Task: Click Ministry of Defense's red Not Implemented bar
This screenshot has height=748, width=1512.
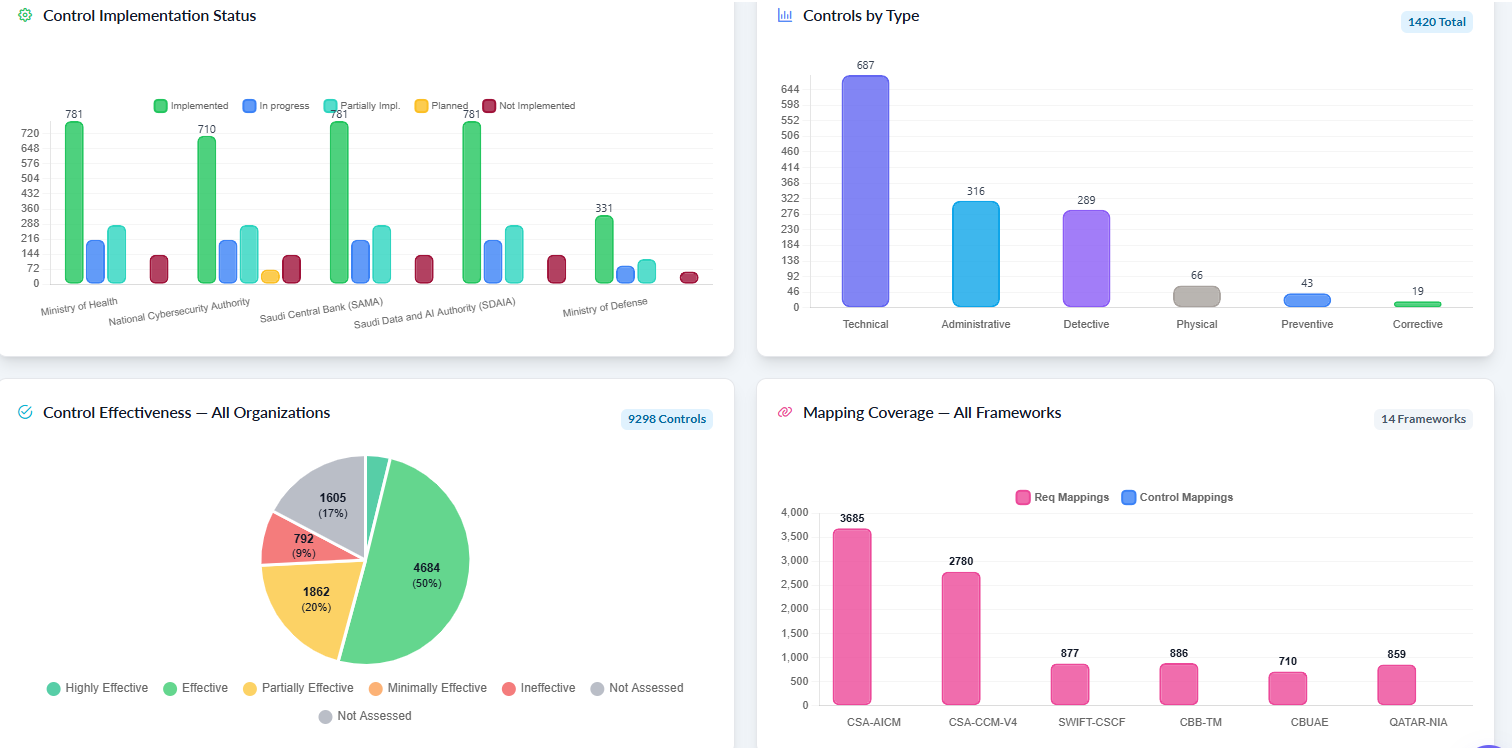Action: [x=689, y=278]
